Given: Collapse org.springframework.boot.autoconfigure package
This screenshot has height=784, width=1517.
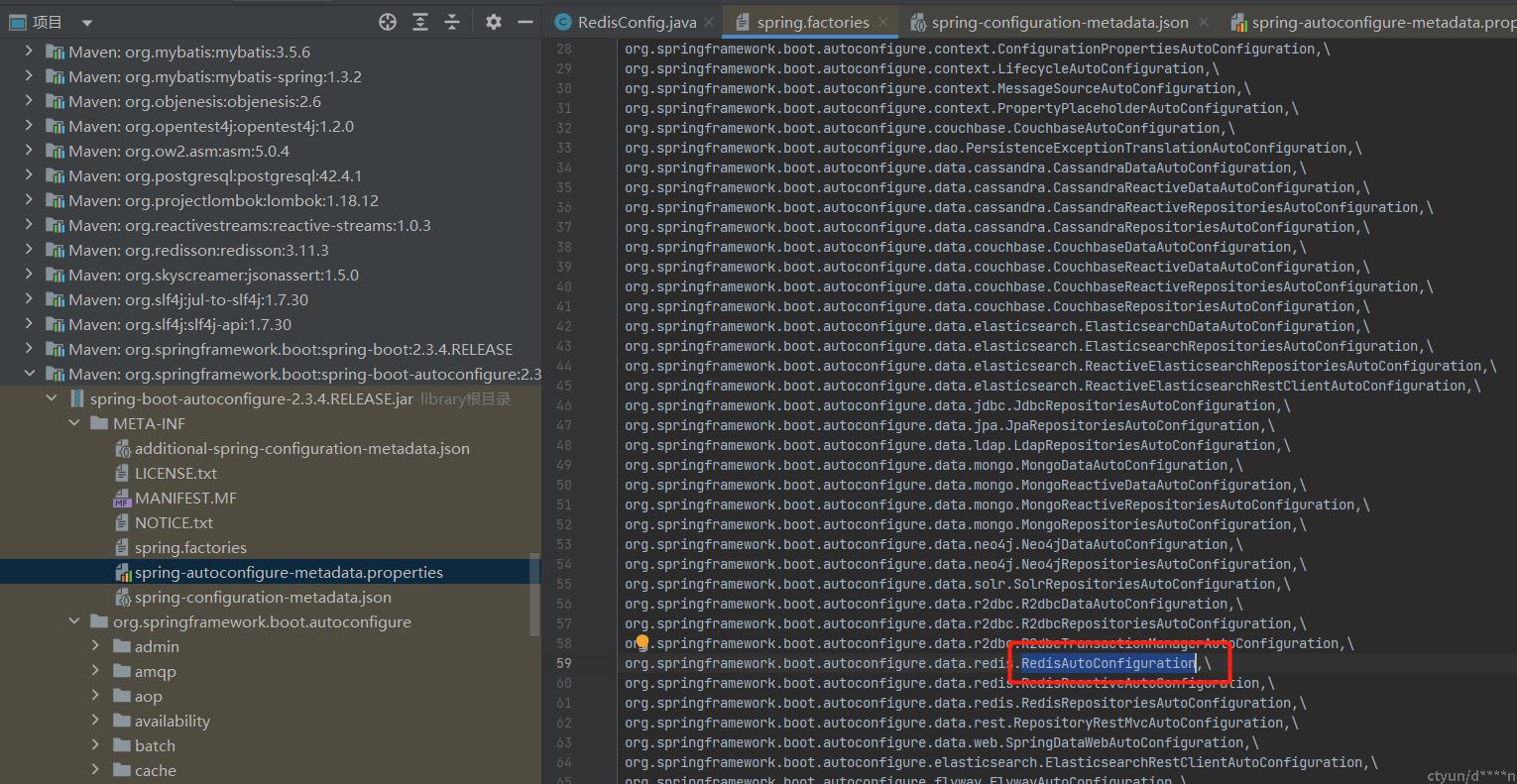Looking at the screenshot, I should pyautogui.click(x=74, y=621).
